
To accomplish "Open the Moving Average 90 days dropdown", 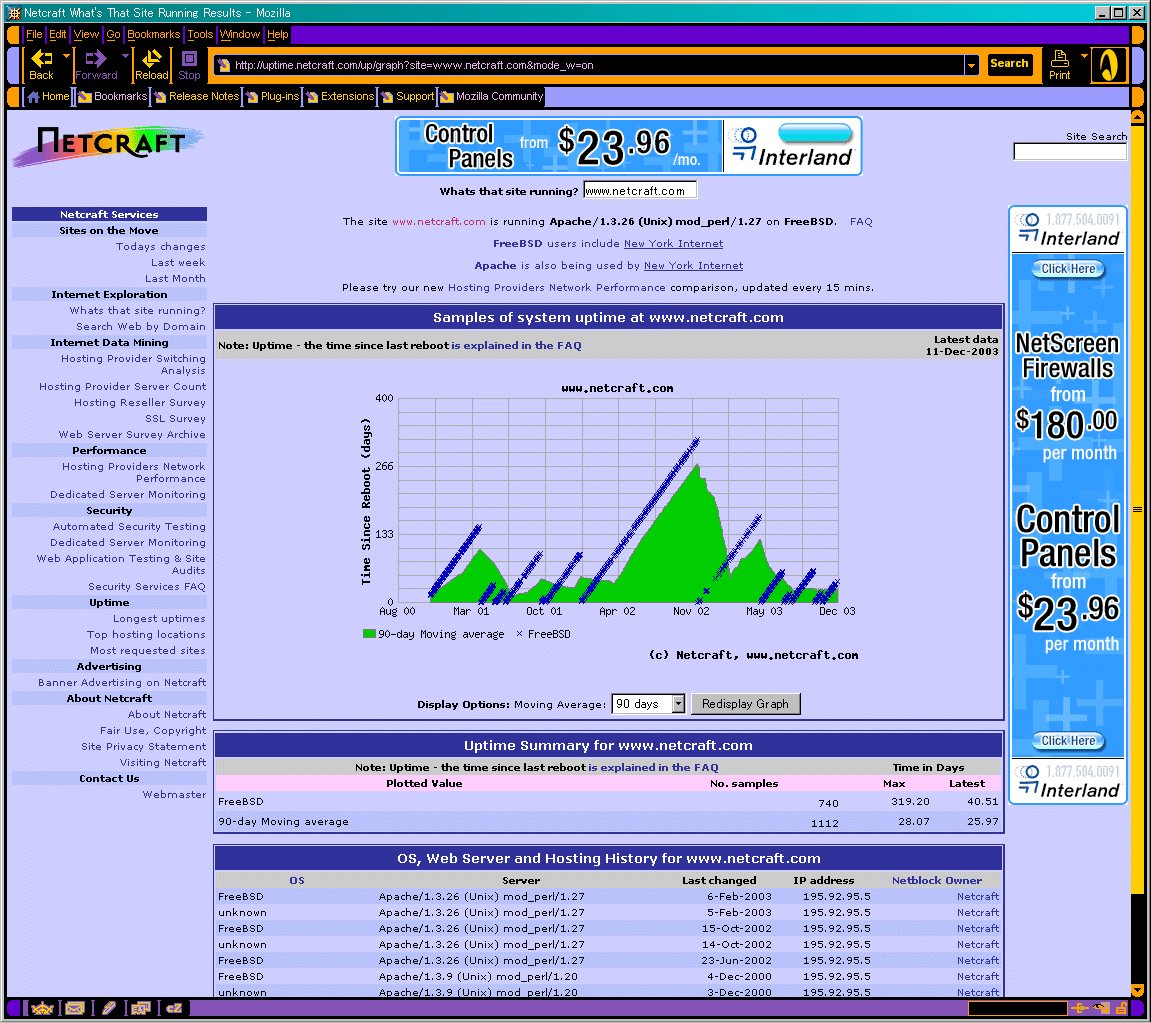I will point(649,704).
